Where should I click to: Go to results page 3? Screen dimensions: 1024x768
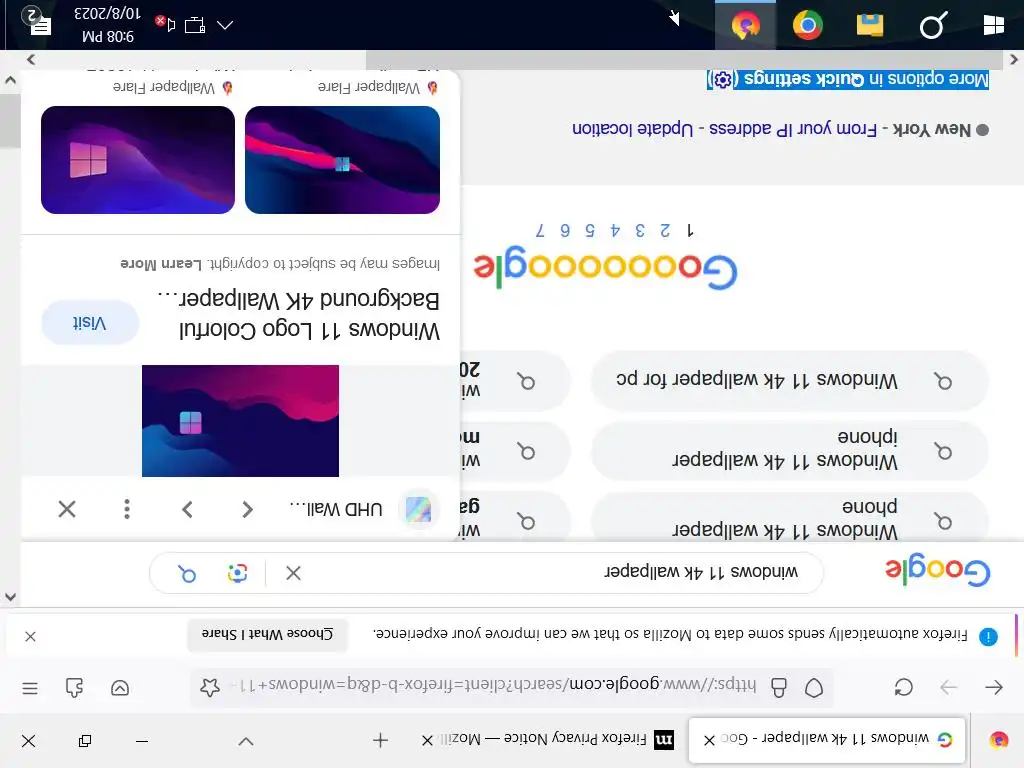click(x=640, y=231)
